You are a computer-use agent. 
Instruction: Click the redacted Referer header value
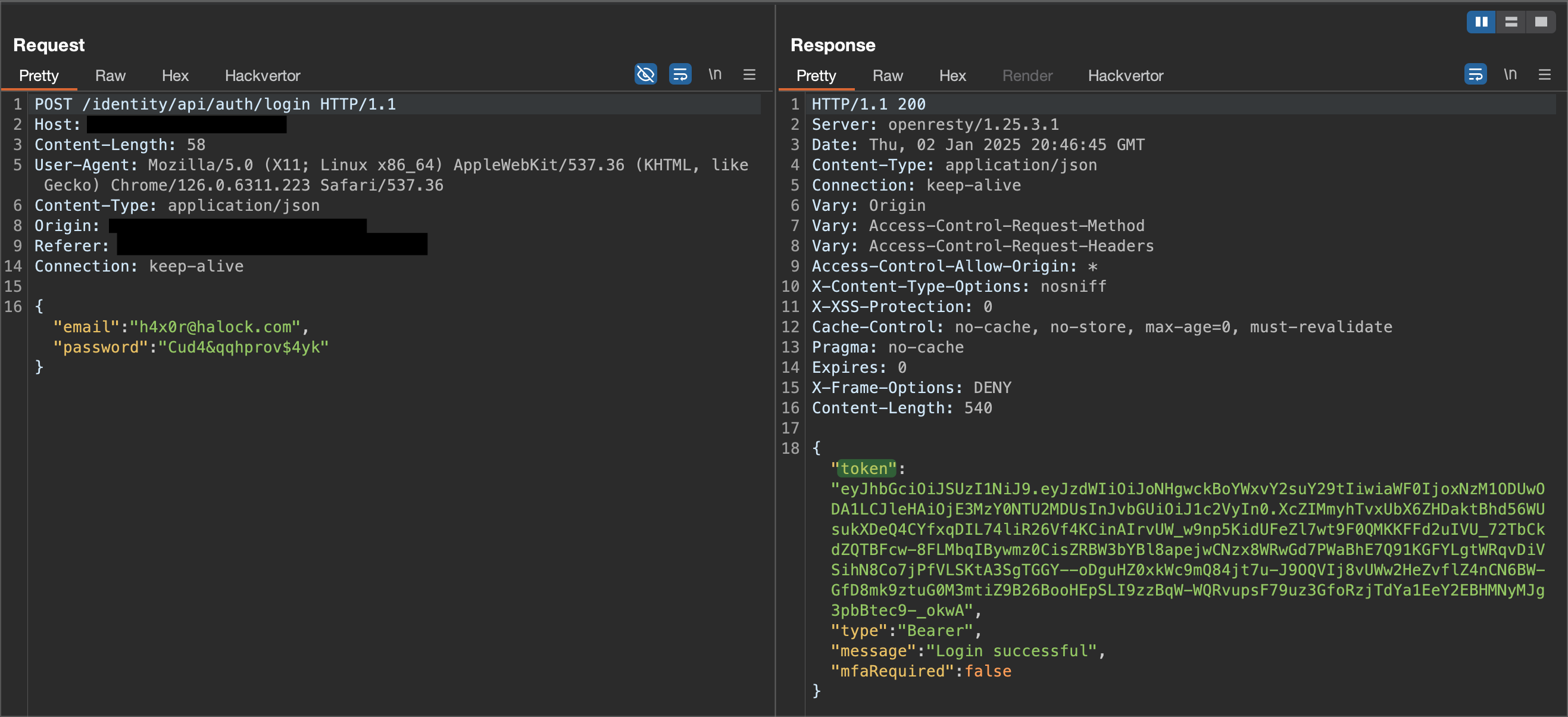(x=272, y=244)
